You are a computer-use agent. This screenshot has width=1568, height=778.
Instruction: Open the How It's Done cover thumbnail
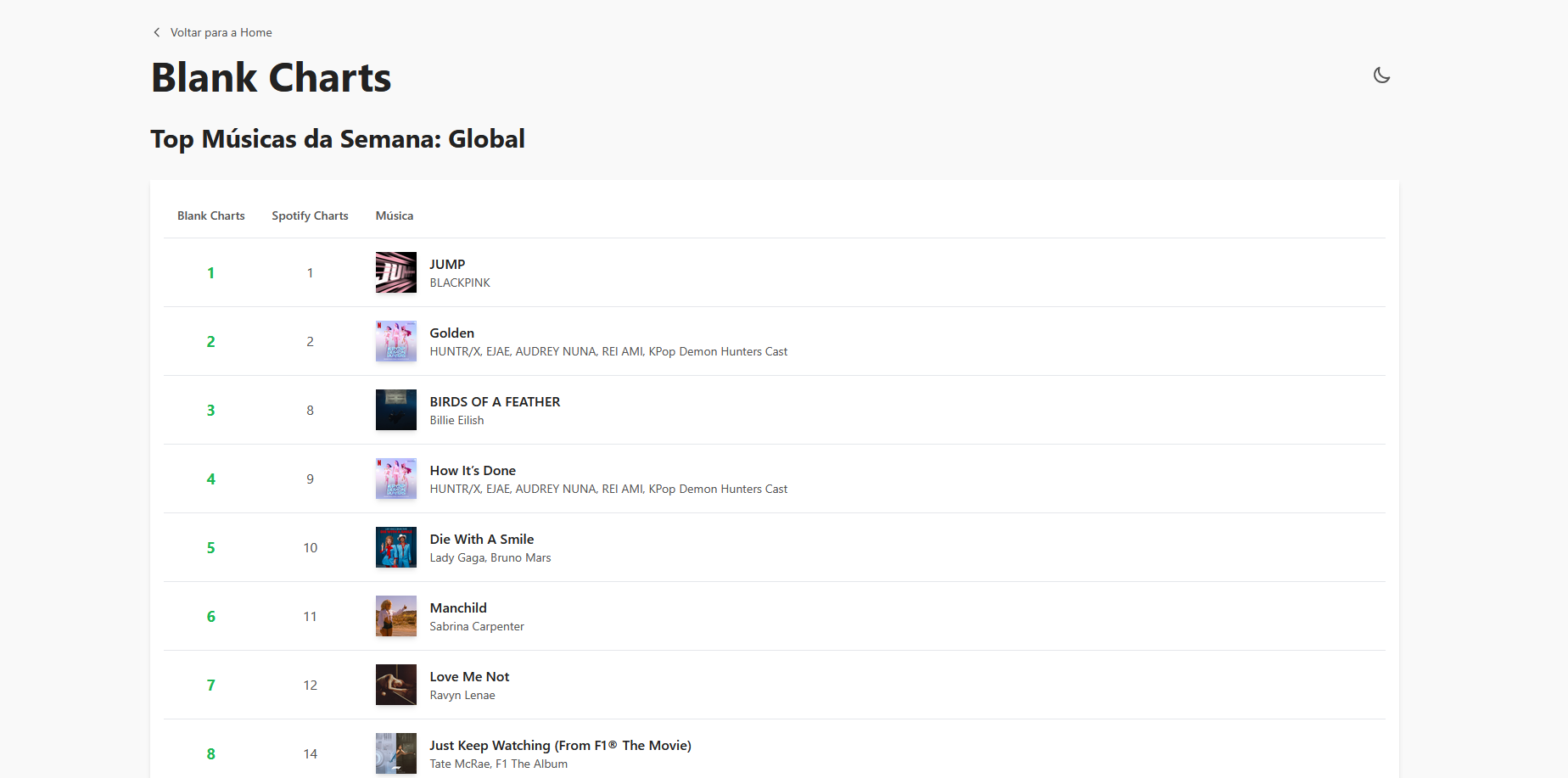click(x=396, y=479)
